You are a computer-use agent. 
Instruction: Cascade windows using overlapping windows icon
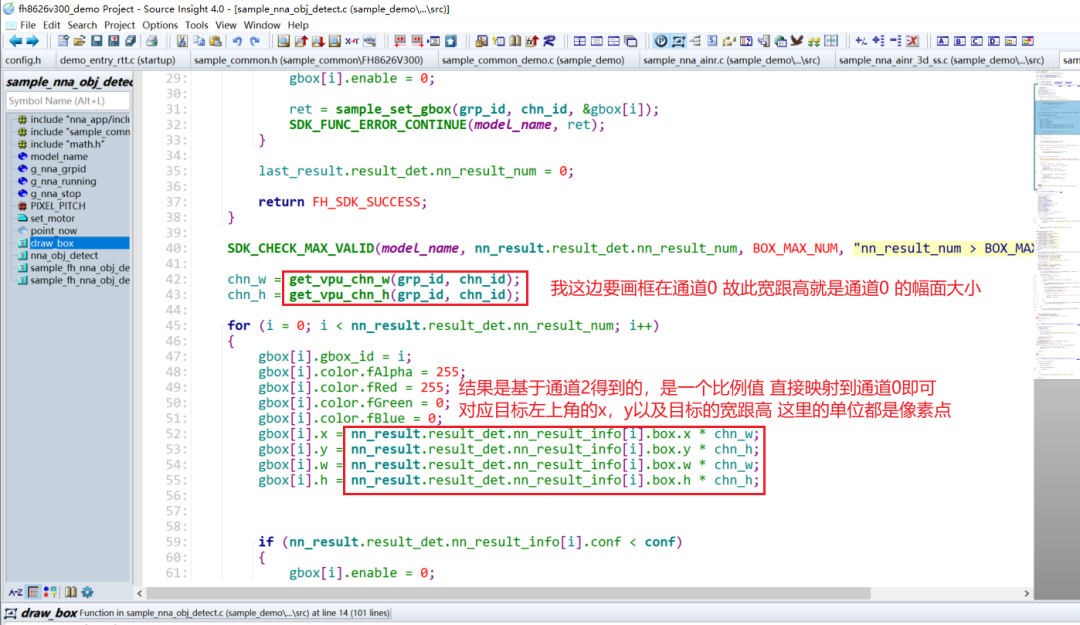tap(631, 41)
